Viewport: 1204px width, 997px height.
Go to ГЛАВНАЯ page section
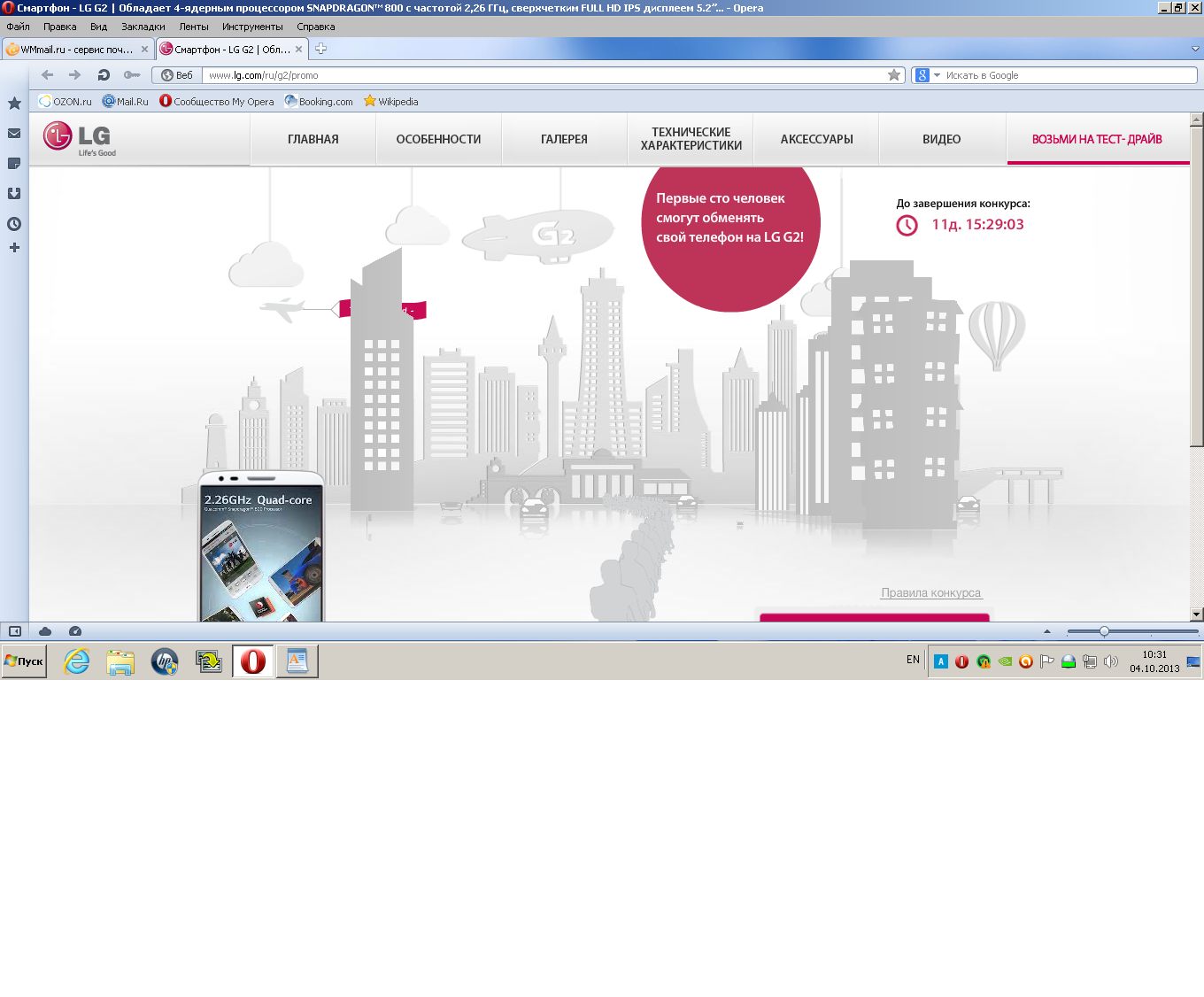[313, 139]
